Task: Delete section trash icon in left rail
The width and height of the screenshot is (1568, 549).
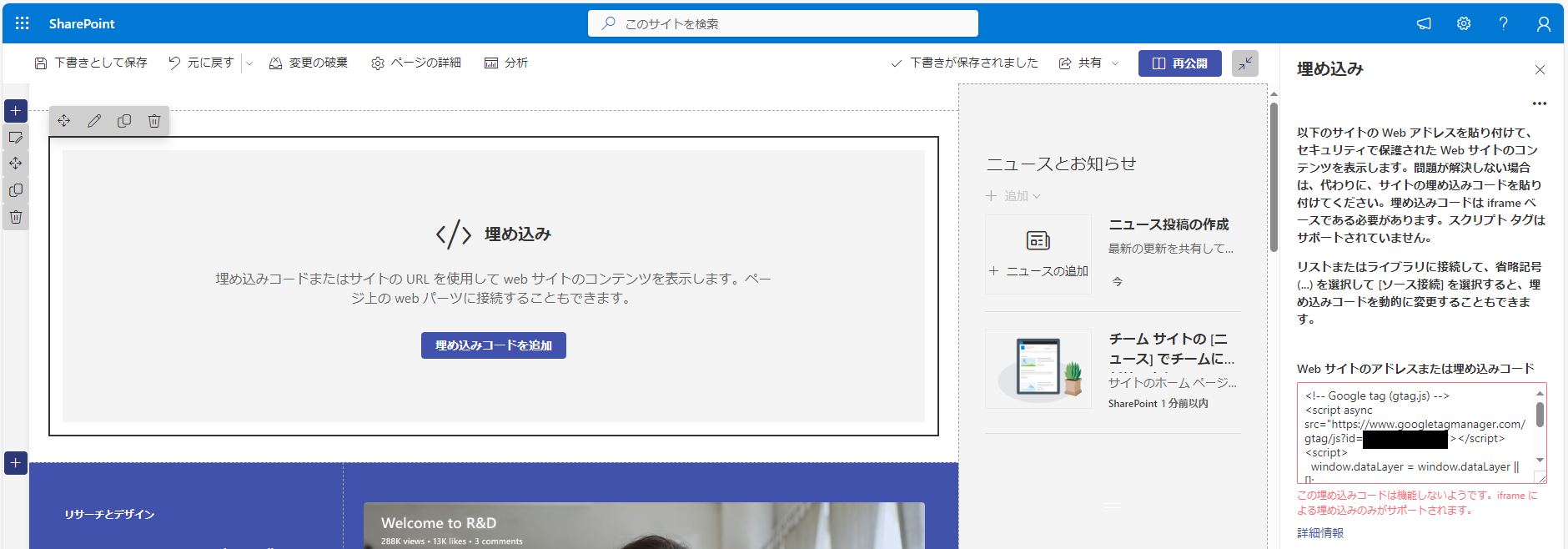Action: [x=16, y=217]
